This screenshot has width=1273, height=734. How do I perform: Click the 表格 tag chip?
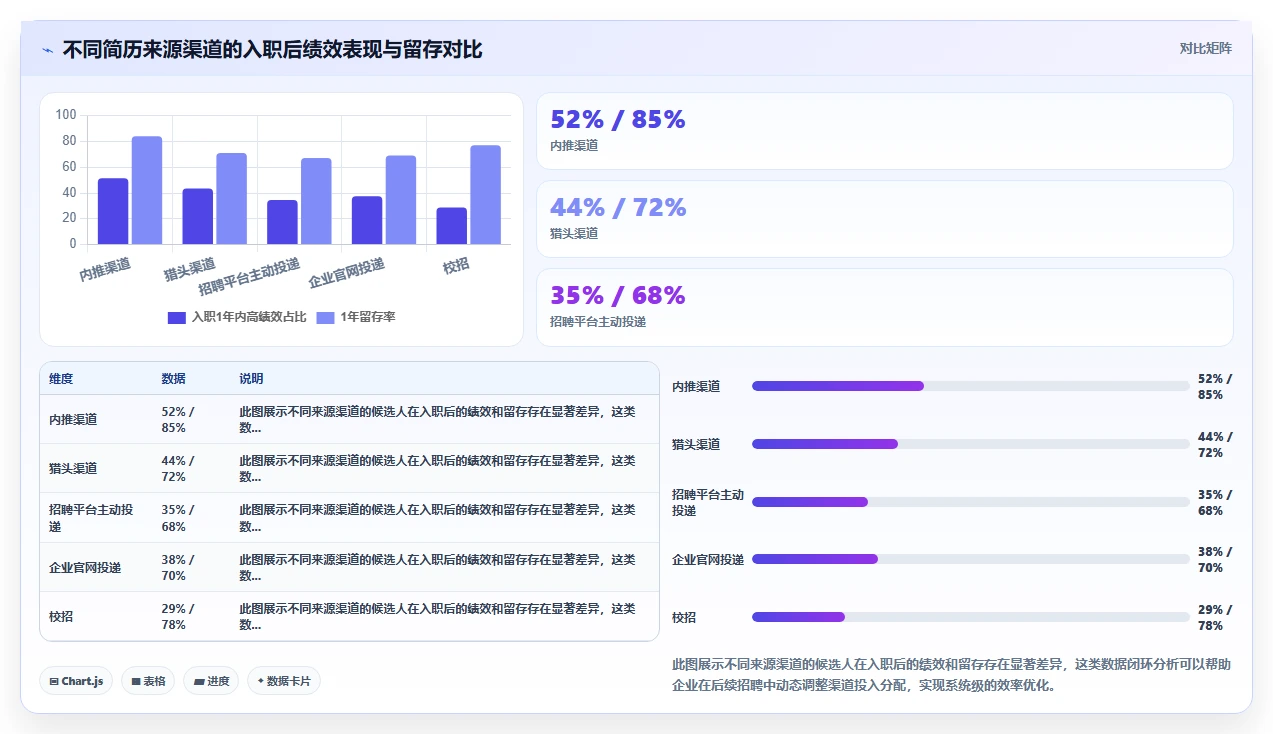click(x=148, y=681)
